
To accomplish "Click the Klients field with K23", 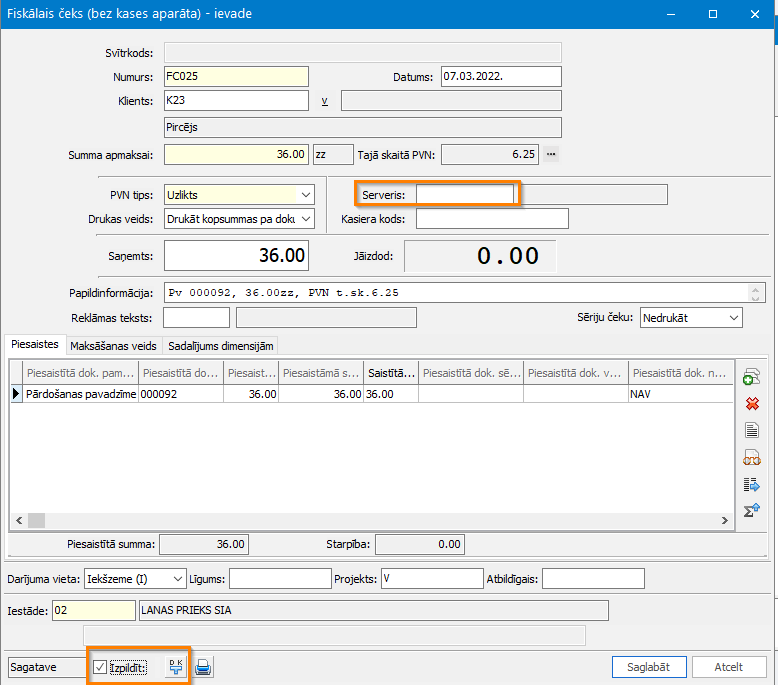I will pyautogui.click(x=236, y=100).
